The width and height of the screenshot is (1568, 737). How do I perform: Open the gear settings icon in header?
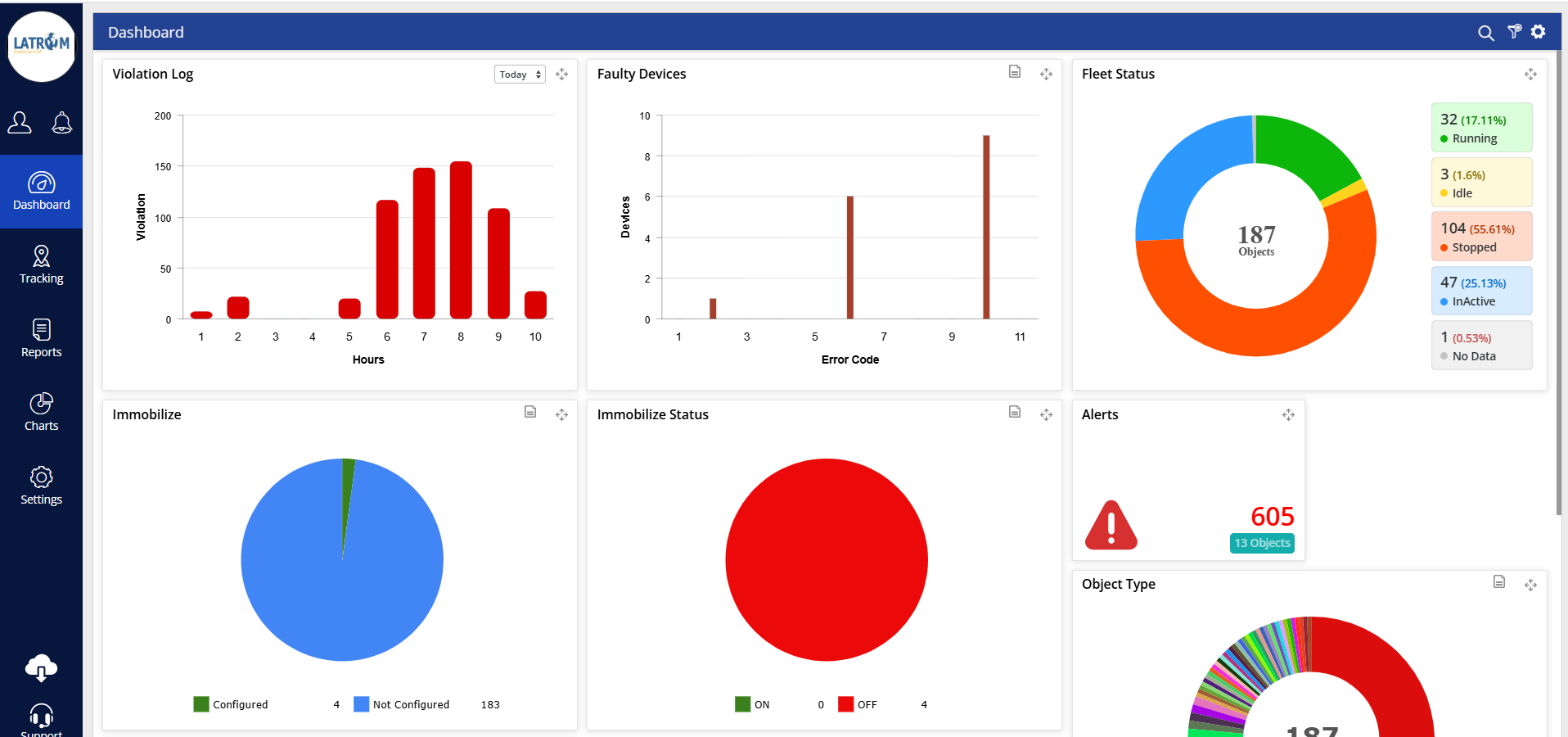click(x=1539, y=31)
